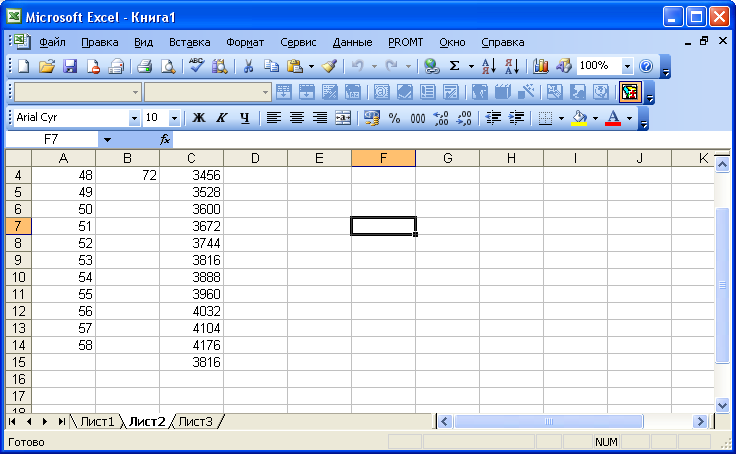Expand the Arial Cyr font name dropdown
The height and width of the screenshot is (454, 736).
point(134,118)
